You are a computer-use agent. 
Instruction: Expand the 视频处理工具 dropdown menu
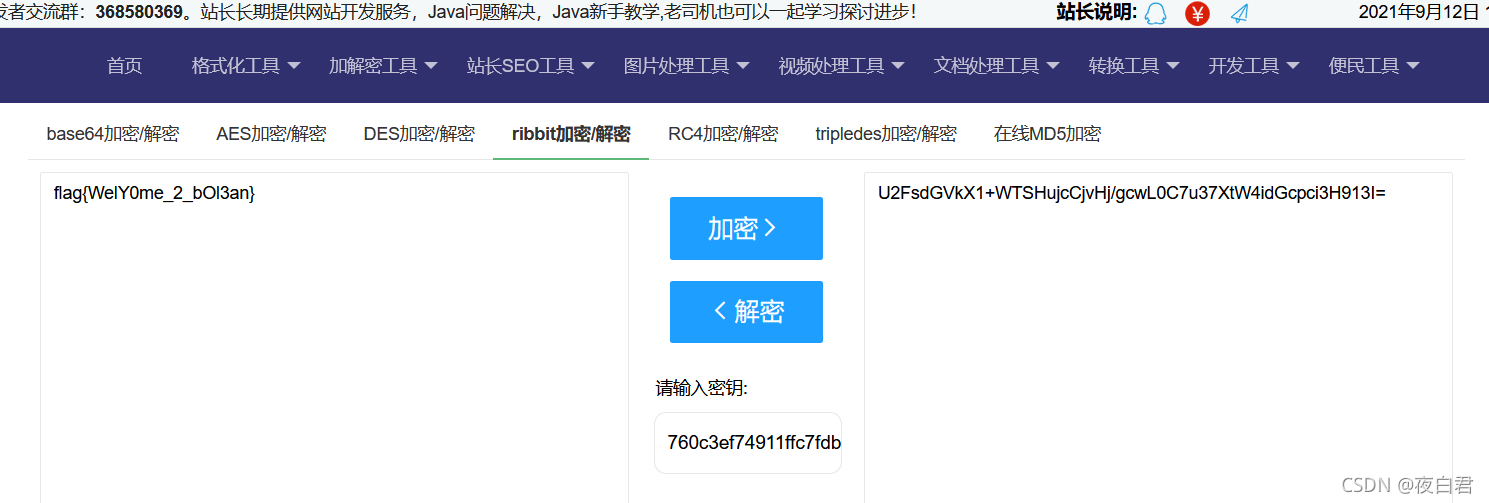[x=842, y=66]
